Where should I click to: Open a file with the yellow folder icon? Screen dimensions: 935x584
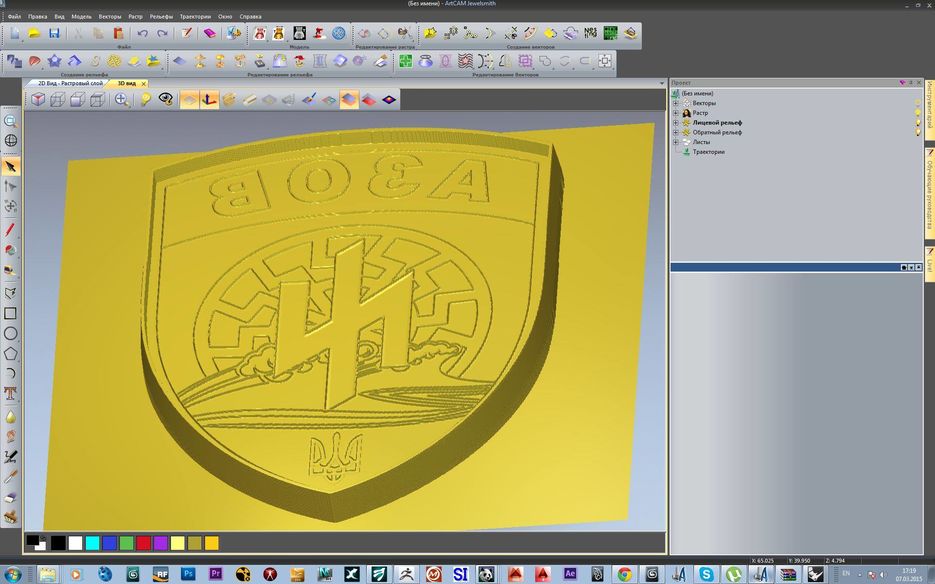[34, 33]
